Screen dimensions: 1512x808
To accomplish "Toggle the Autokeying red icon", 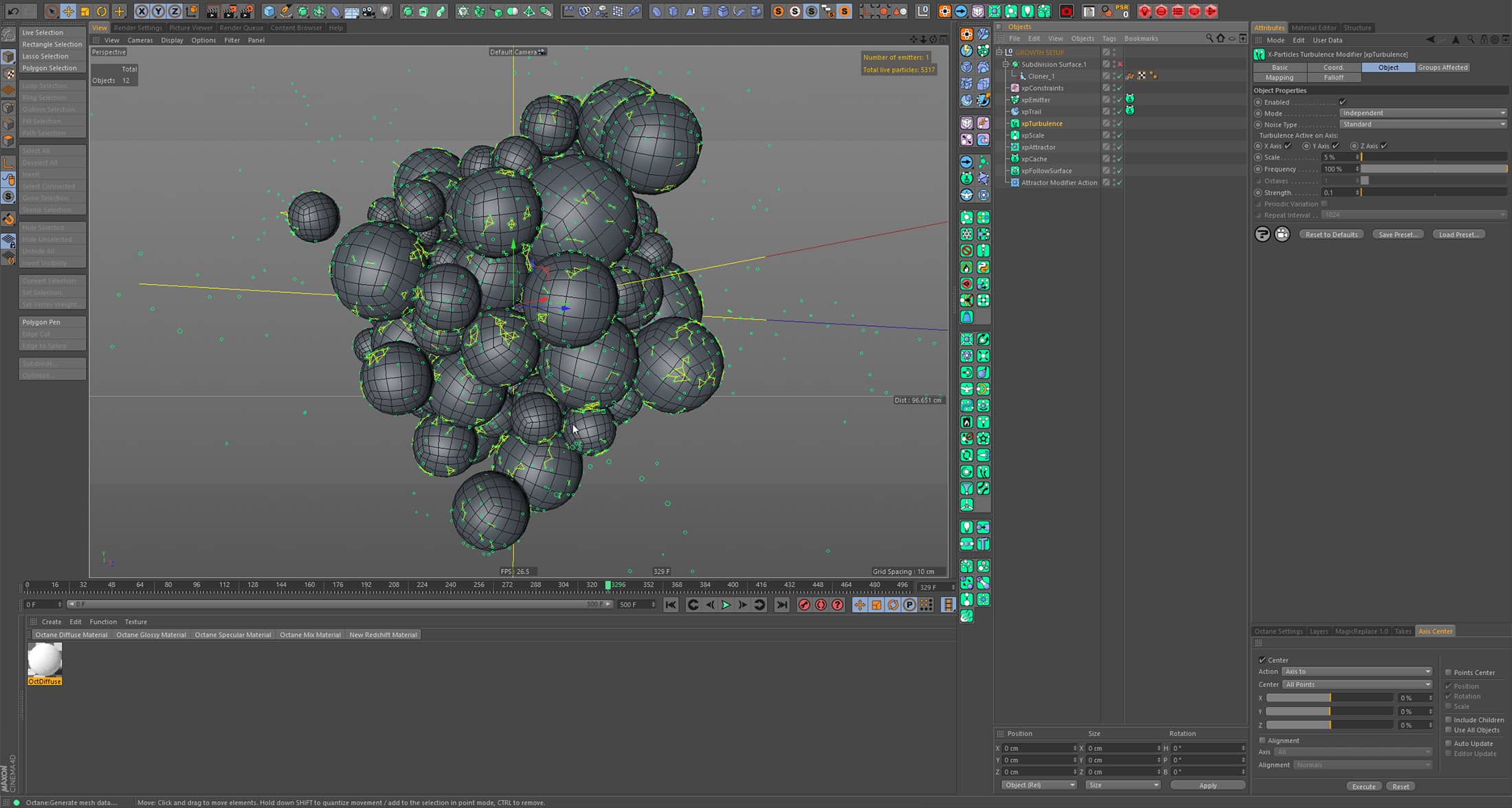I will [821, 604].
